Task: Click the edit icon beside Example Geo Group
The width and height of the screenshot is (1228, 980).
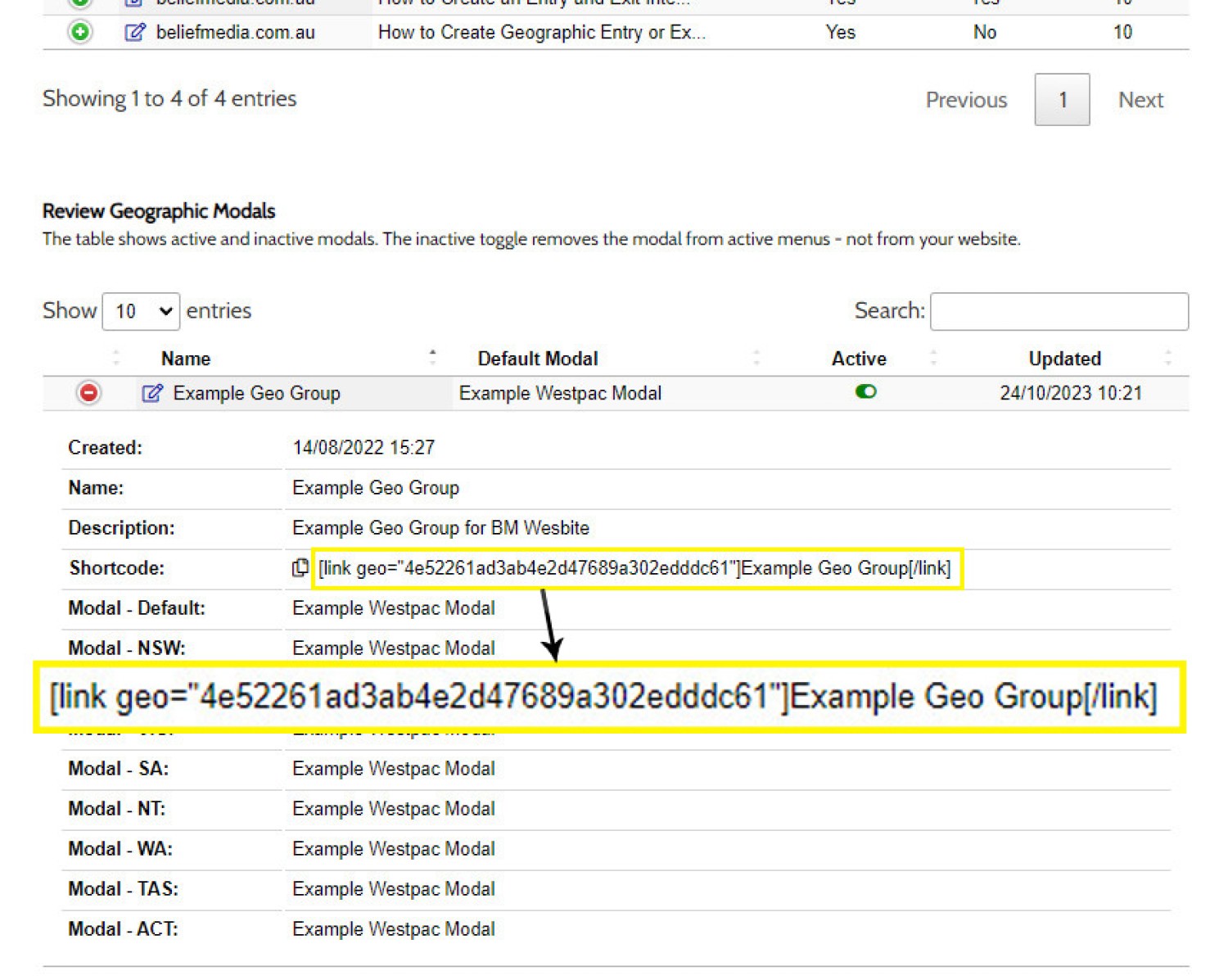Action: 152,394
